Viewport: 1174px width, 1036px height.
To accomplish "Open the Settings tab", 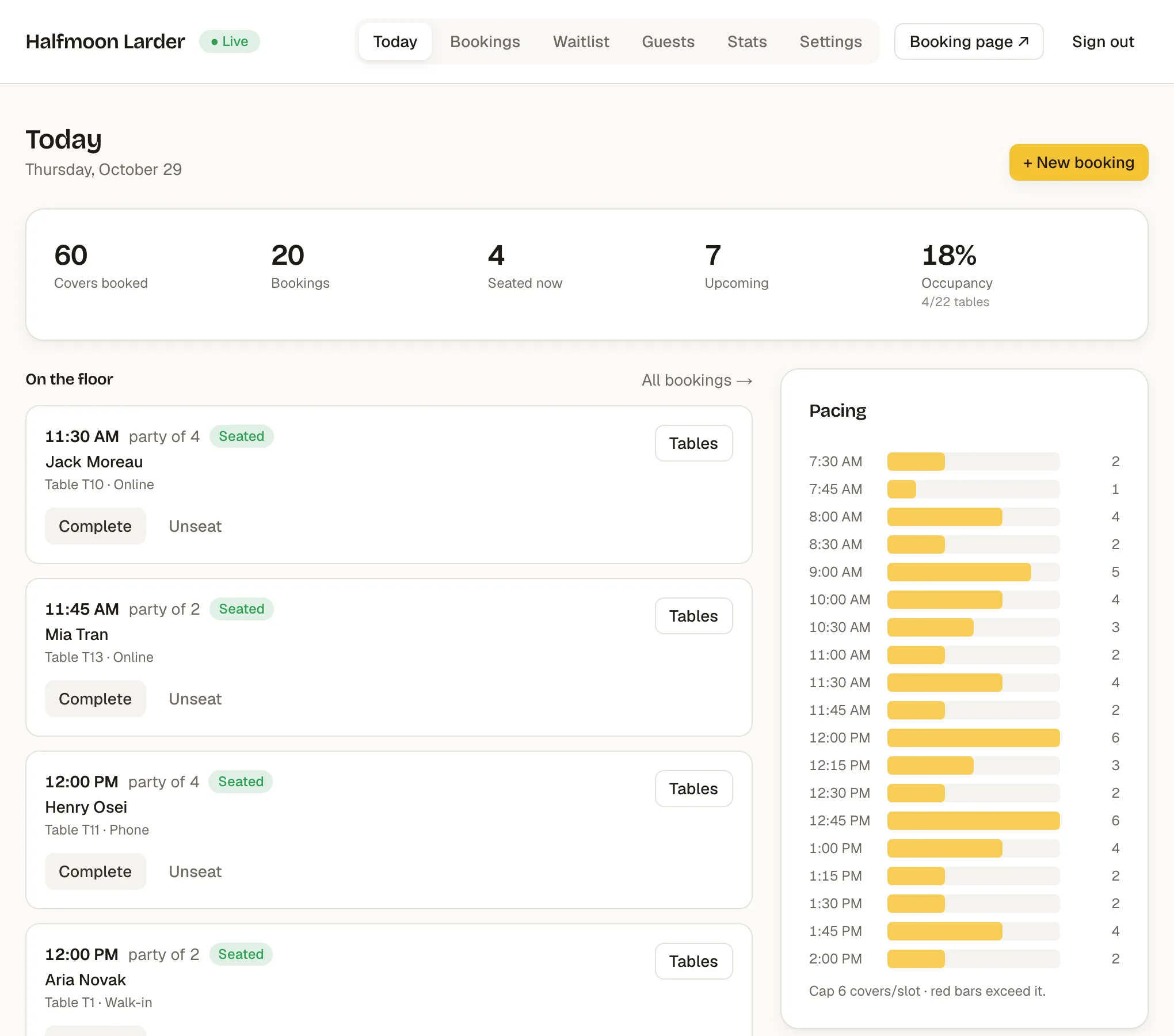I will pyautogui.click(x=830, y=41).
